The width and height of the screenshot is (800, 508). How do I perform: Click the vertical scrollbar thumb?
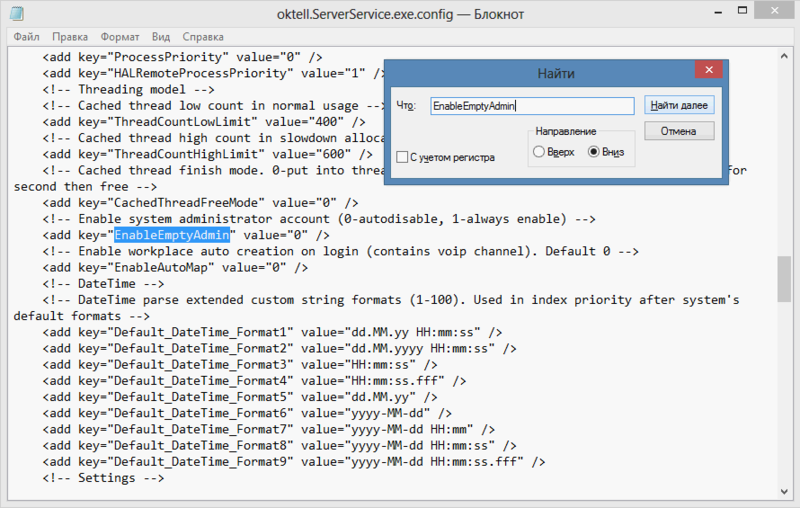pos(784,278)
